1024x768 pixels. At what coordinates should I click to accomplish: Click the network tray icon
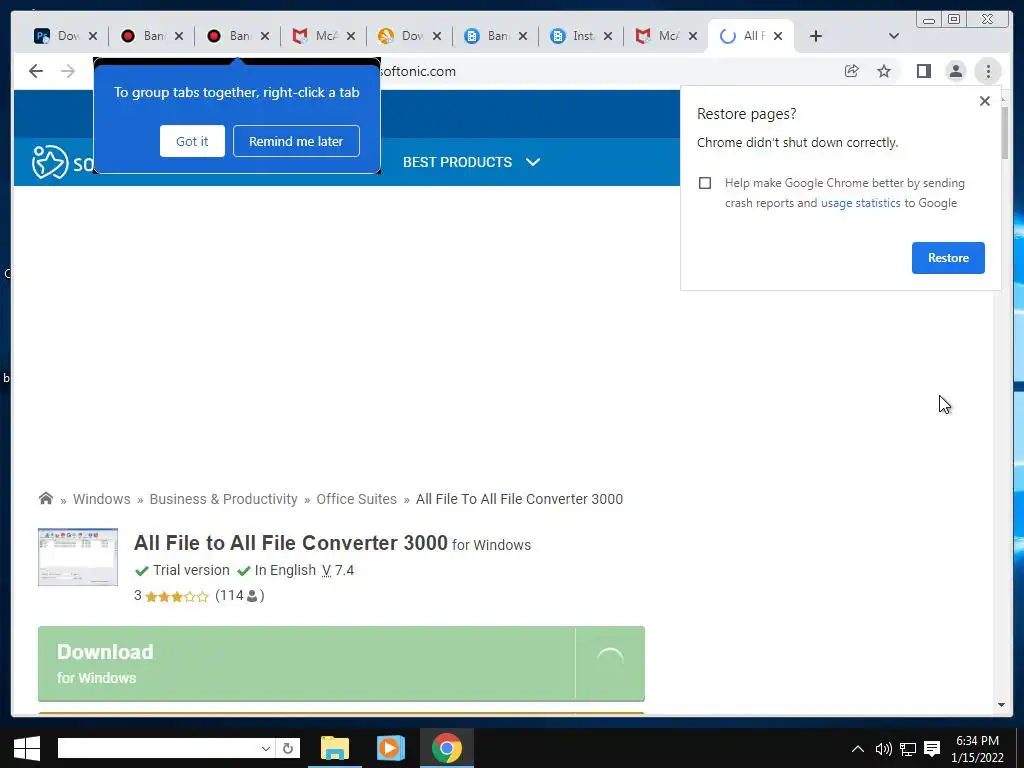tap(908, 748)
